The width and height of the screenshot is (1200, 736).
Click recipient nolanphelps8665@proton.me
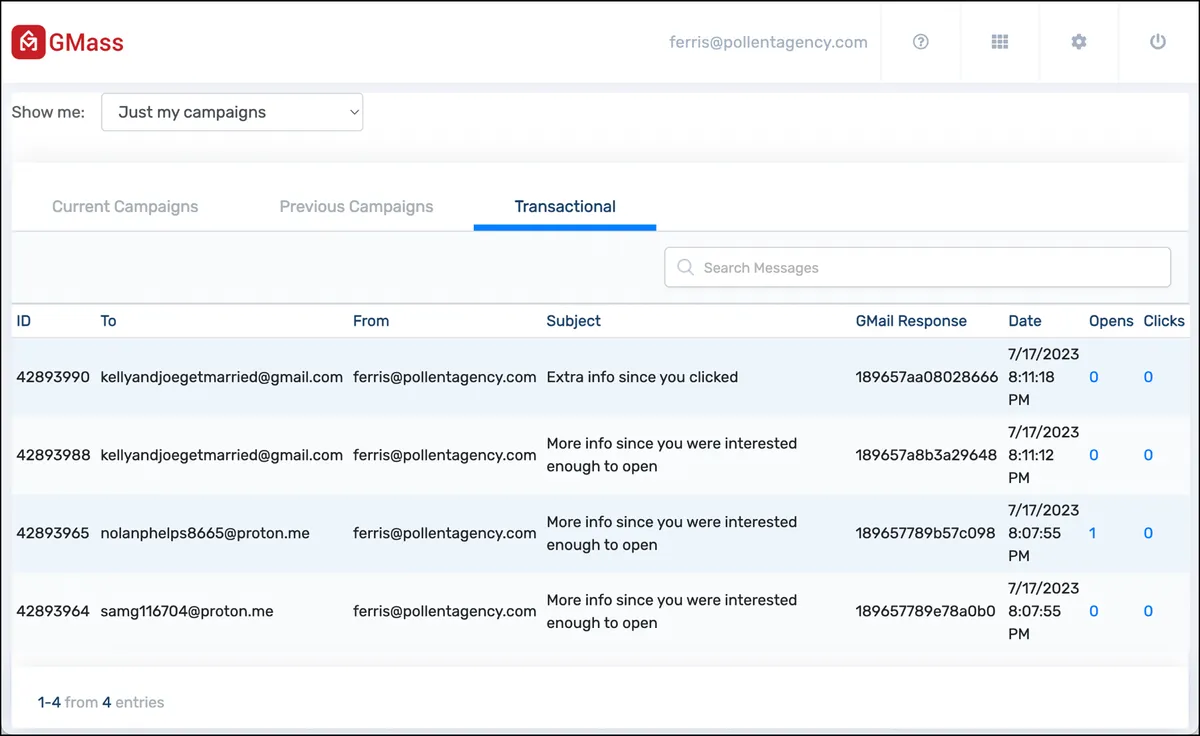click(205, 533)
